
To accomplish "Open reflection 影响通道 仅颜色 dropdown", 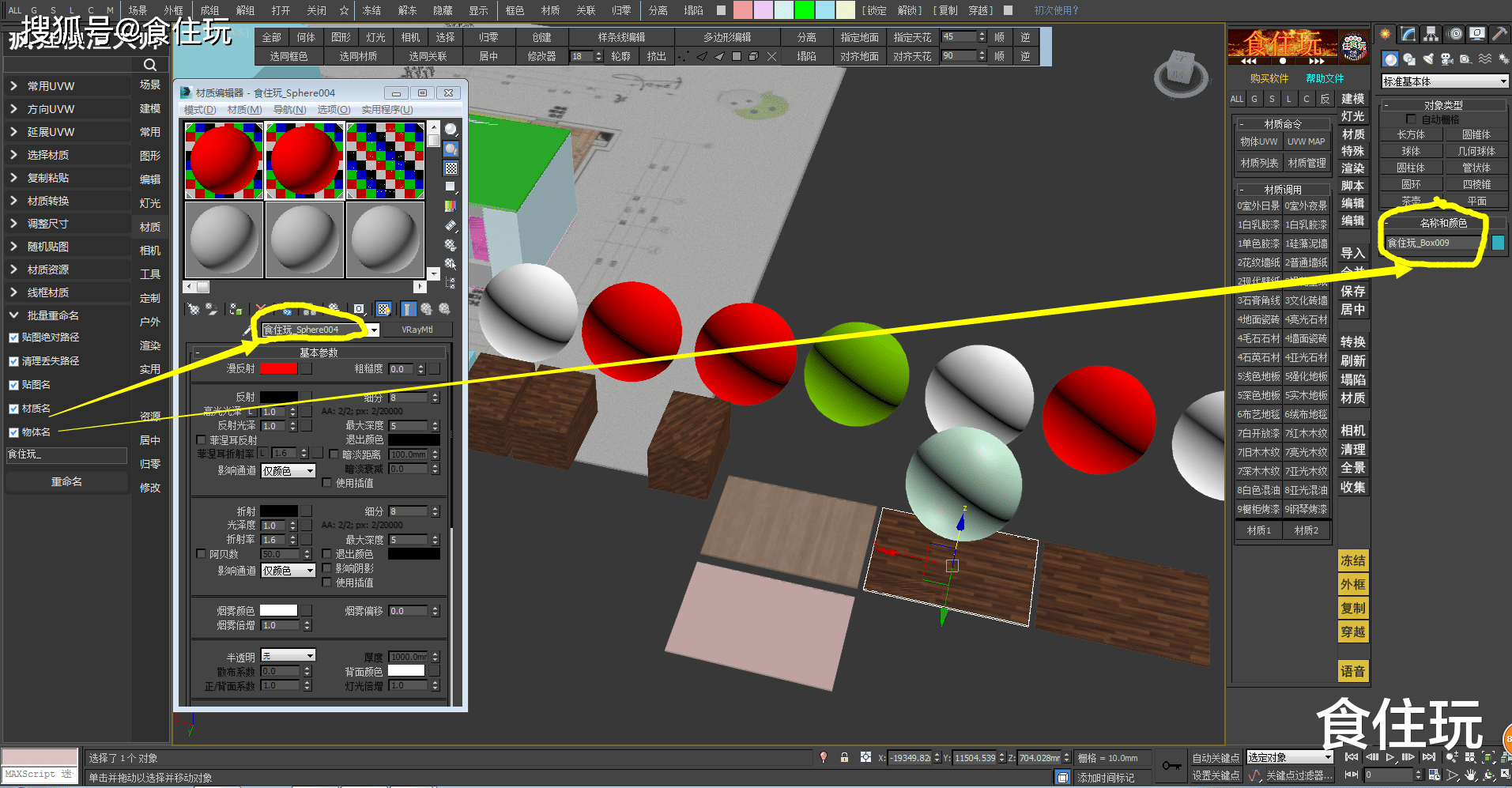I will [288, 471].
